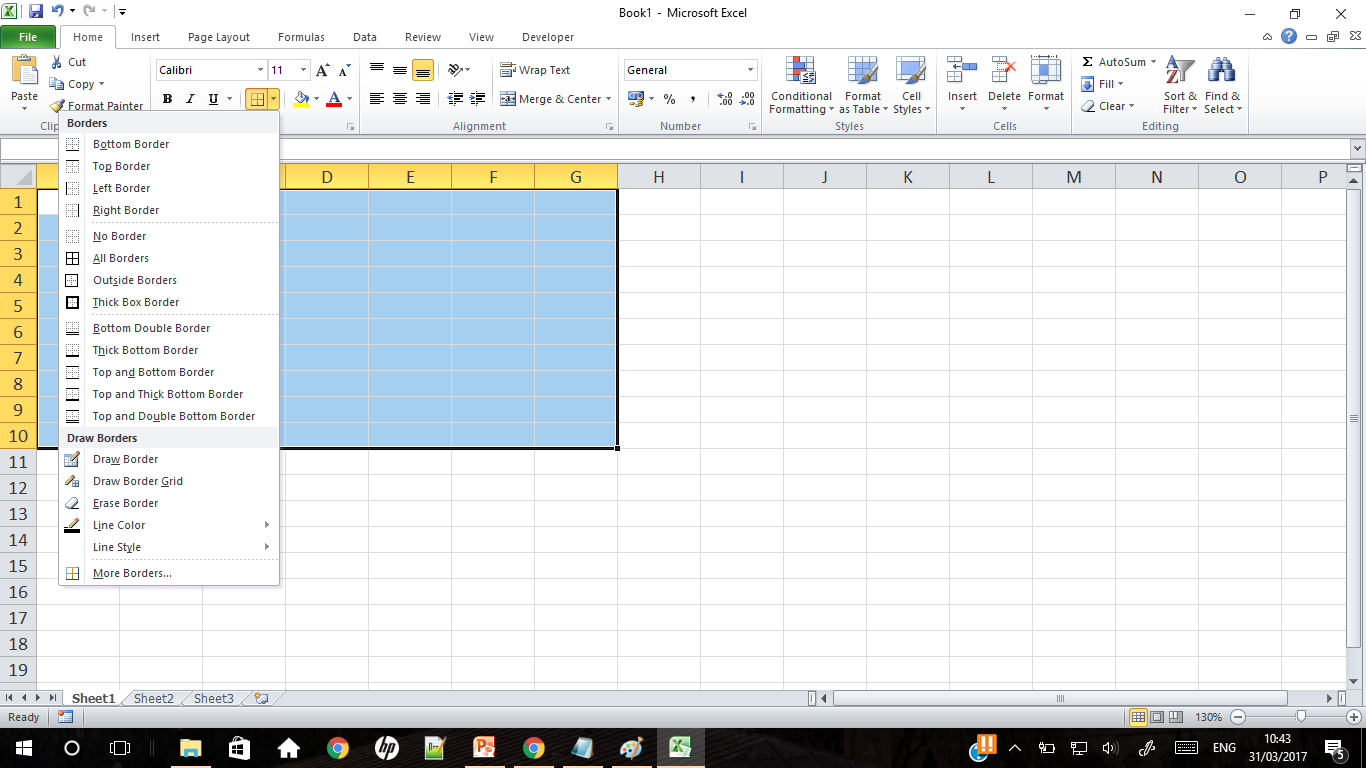Expand the Line Style submenu
Screen dimensions: 1366x768
117,547
